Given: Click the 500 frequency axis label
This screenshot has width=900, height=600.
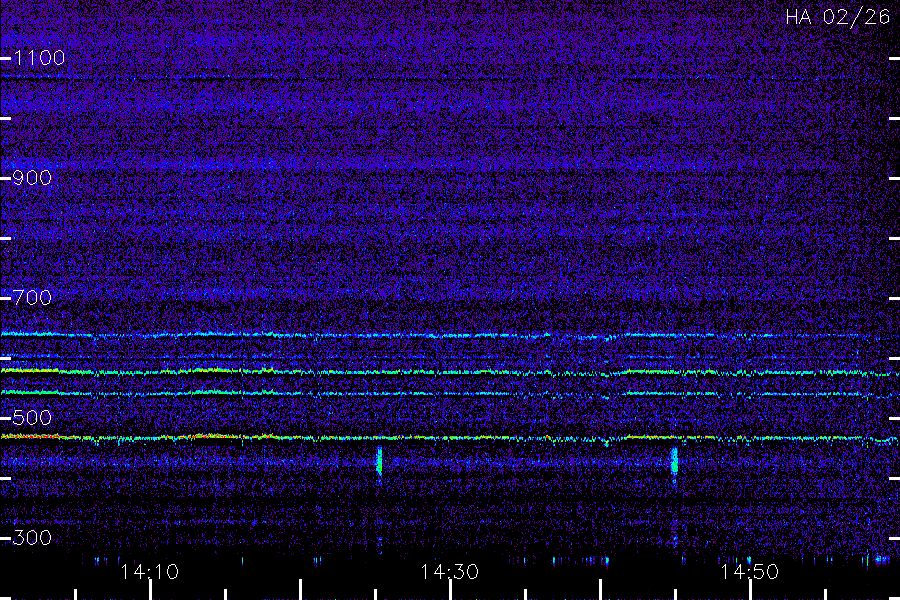Looking at the screenshot, I should click(32, 418).
